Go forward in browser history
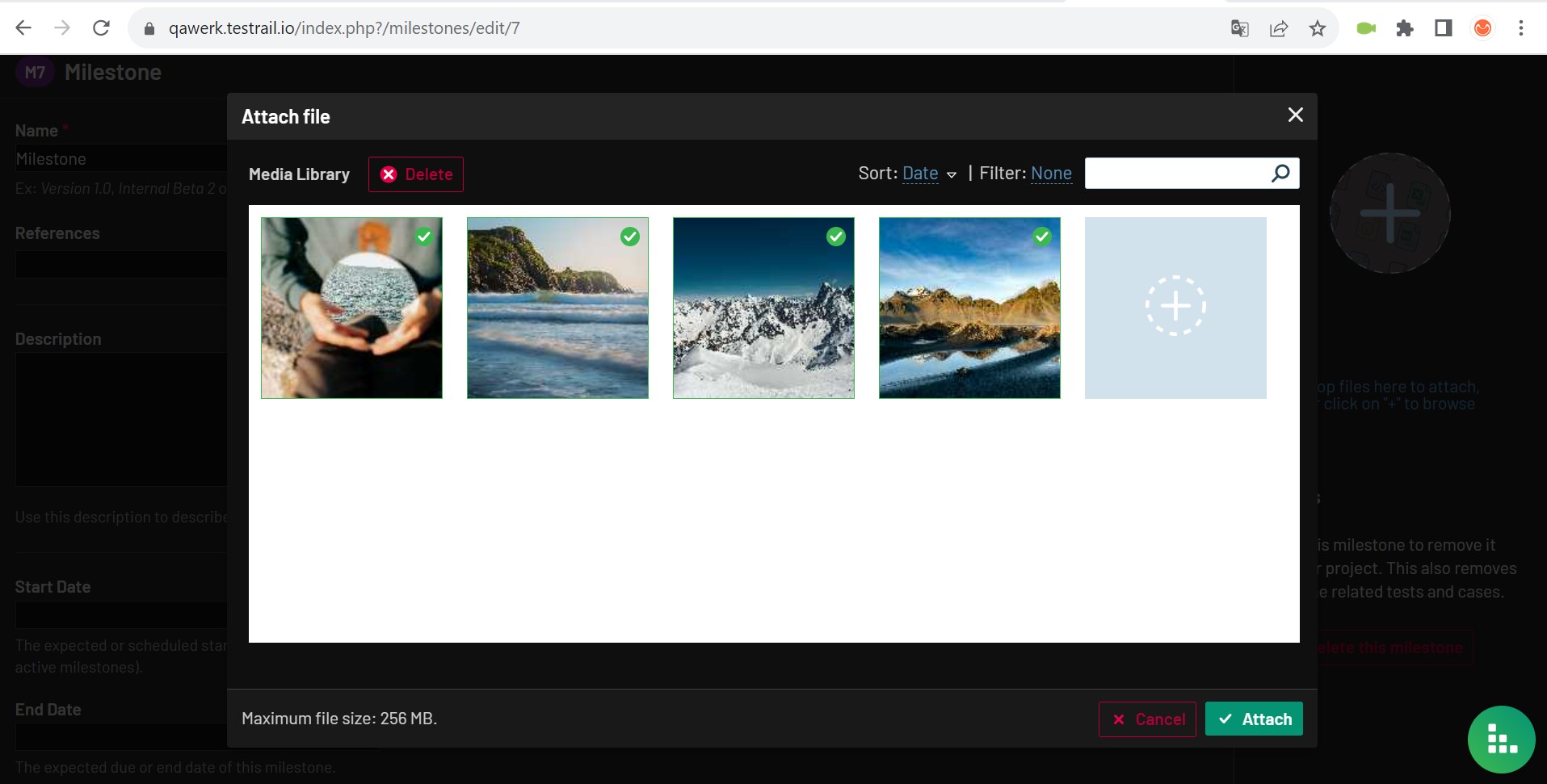Screen dimensions: 1547x784 coord(62,28)
